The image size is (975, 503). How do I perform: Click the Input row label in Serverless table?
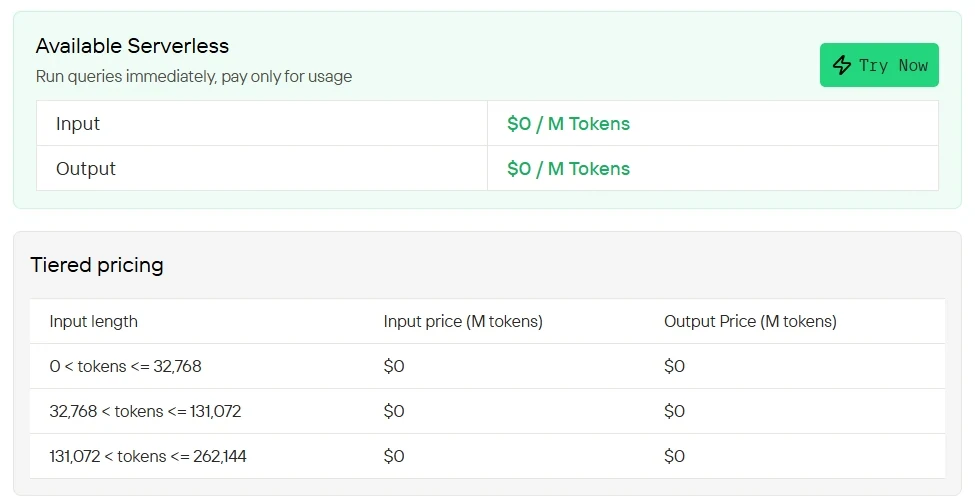pyautogui.click(x=78, y=124)
